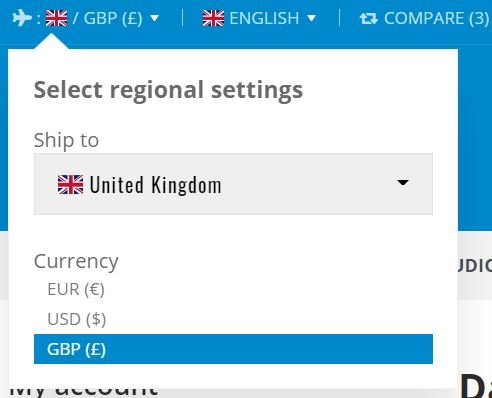The image size is (492, 398).
Task: Open COMPARE (3) link
Action: click(424, 18)
